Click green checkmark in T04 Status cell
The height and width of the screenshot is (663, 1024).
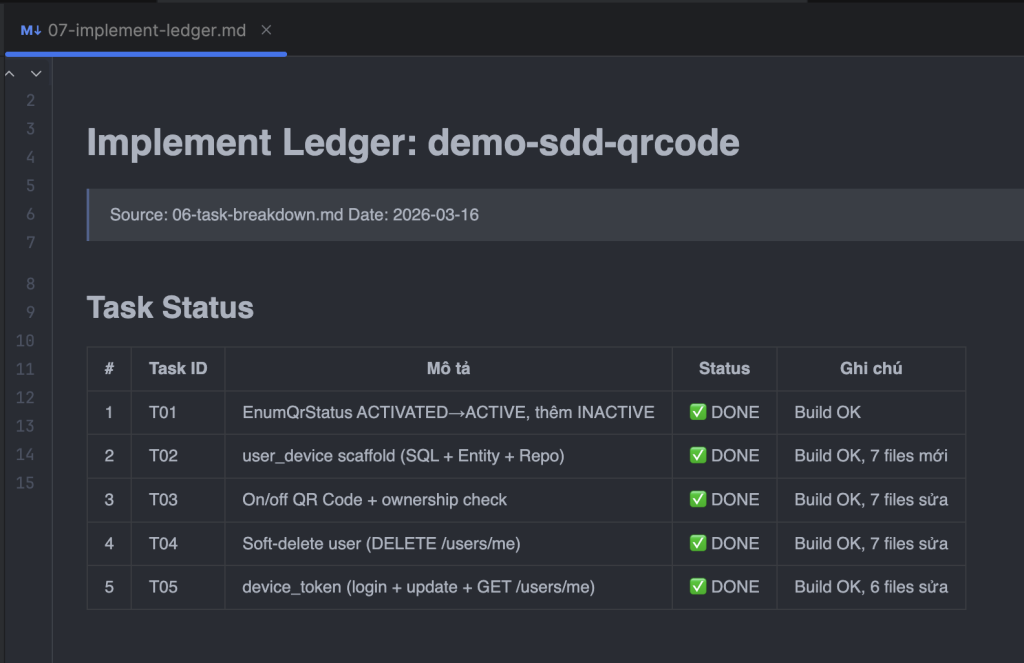pyautogui.click(x=698, y=544)
